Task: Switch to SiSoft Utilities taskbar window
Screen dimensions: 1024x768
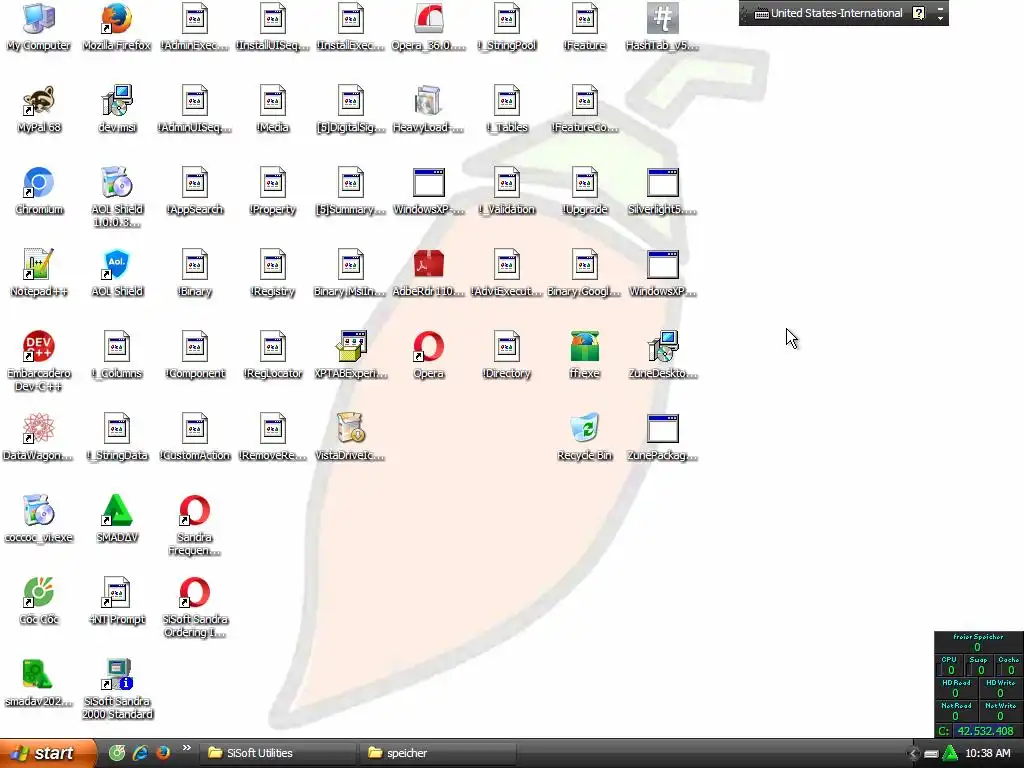Action: 280,753
